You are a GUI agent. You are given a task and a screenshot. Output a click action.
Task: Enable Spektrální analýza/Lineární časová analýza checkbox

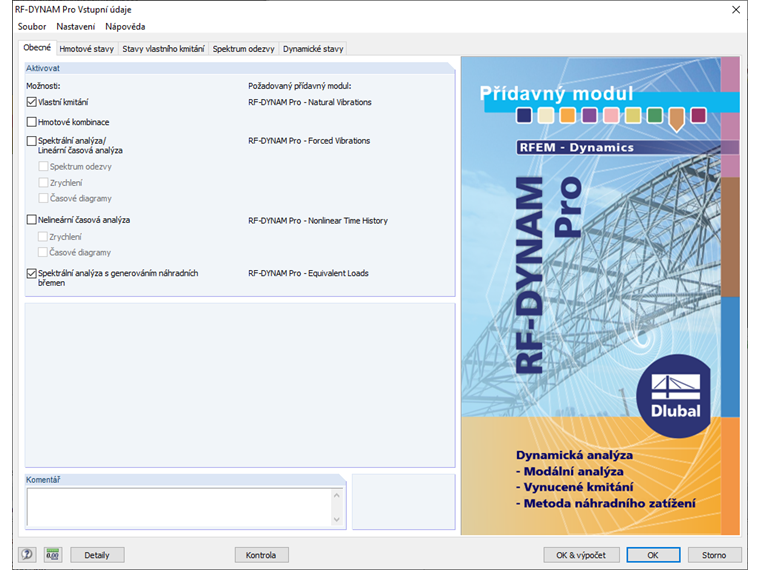(32, 141)
